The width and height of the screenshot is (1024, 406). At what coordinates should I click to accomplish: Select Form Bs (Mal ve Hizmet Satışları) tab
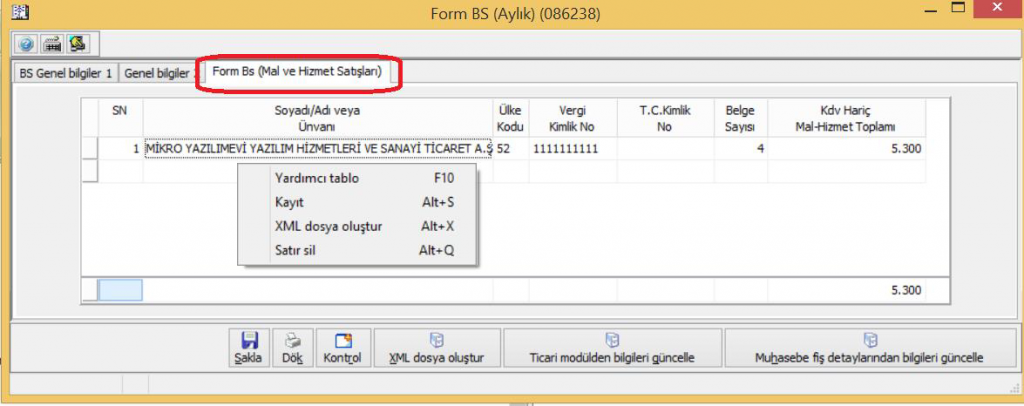297,73
